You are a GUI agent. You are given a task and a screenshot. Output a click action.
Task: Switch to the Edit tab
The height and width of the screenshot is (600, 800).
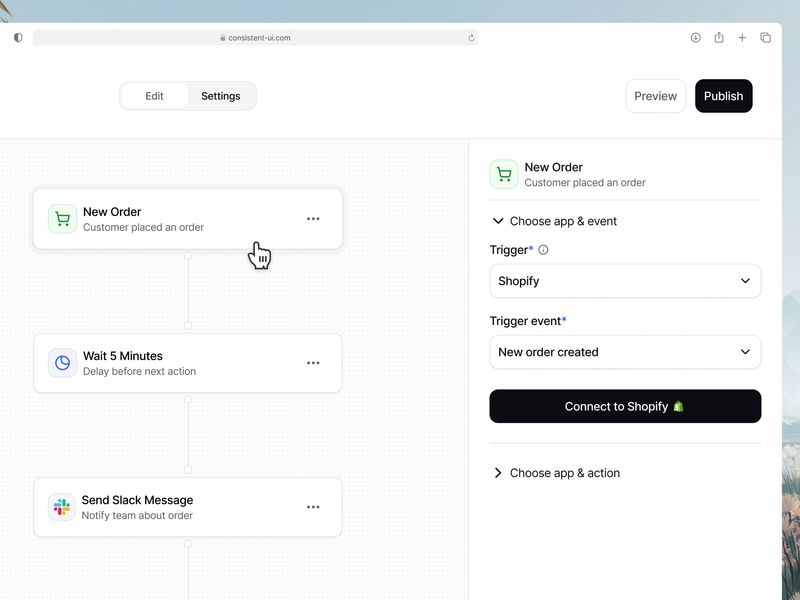tap(154, 96)
